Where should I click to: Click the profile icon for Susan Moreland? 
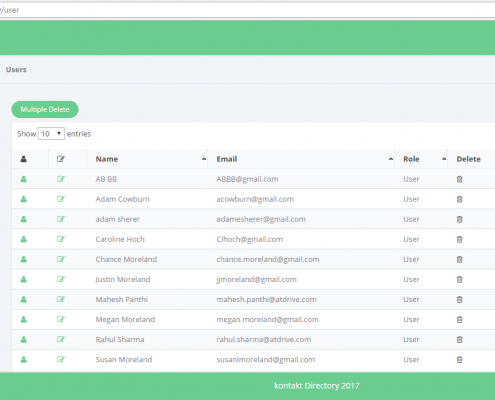tap(23, 359)
